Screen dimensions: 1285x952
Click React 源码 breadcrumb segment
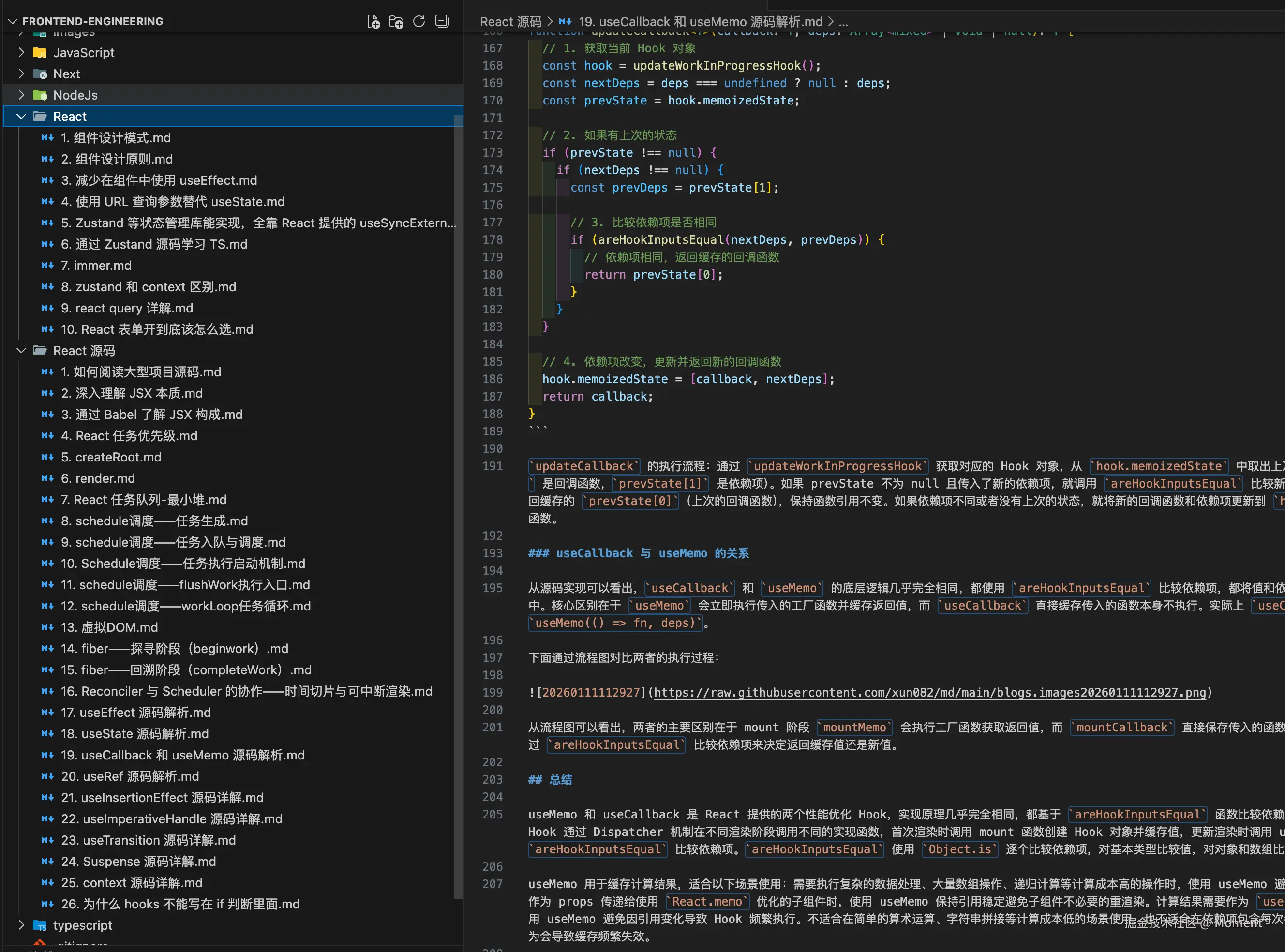[x=510, y=22]
